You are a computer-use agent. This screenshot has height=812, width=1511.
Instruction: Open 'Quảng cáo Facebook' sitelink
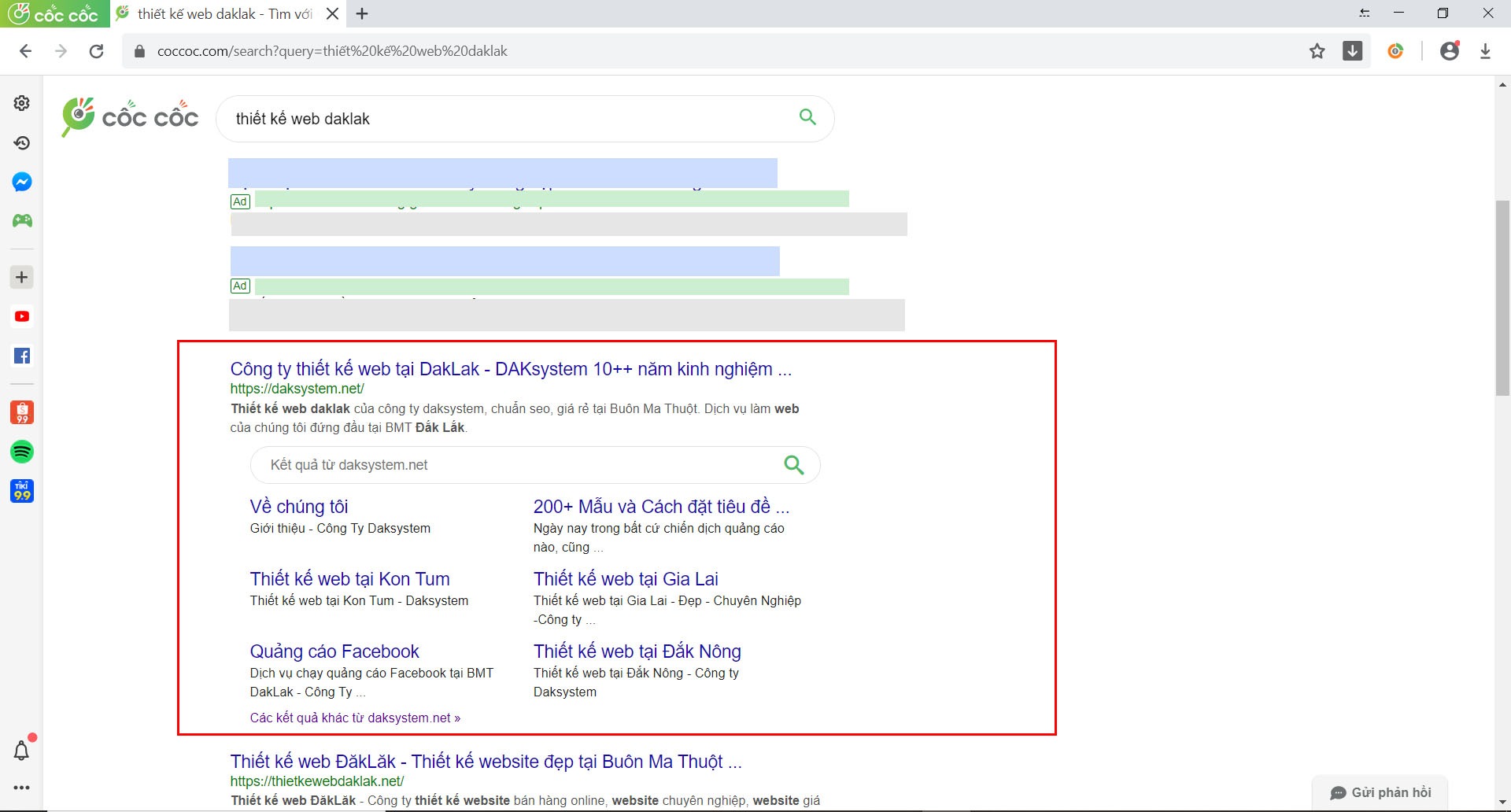pyautogui.click(x=334, y=651)
